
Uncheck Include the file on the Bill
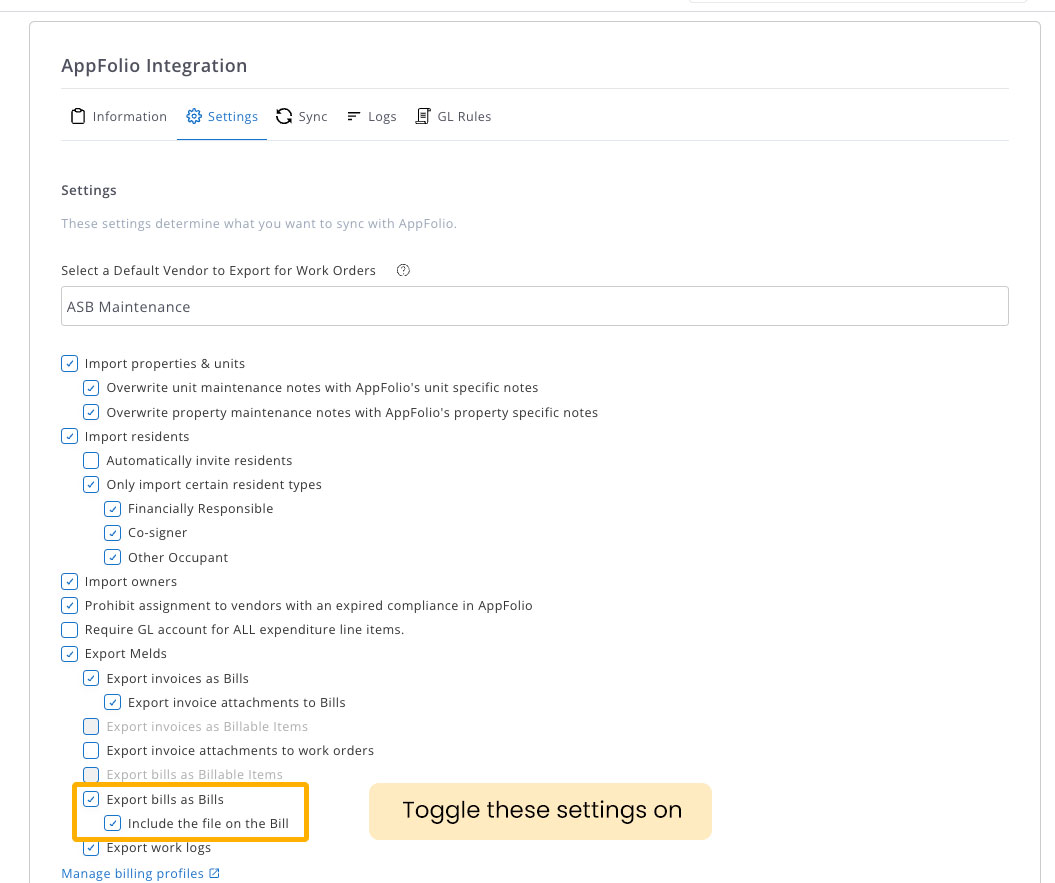pos(113,824)
